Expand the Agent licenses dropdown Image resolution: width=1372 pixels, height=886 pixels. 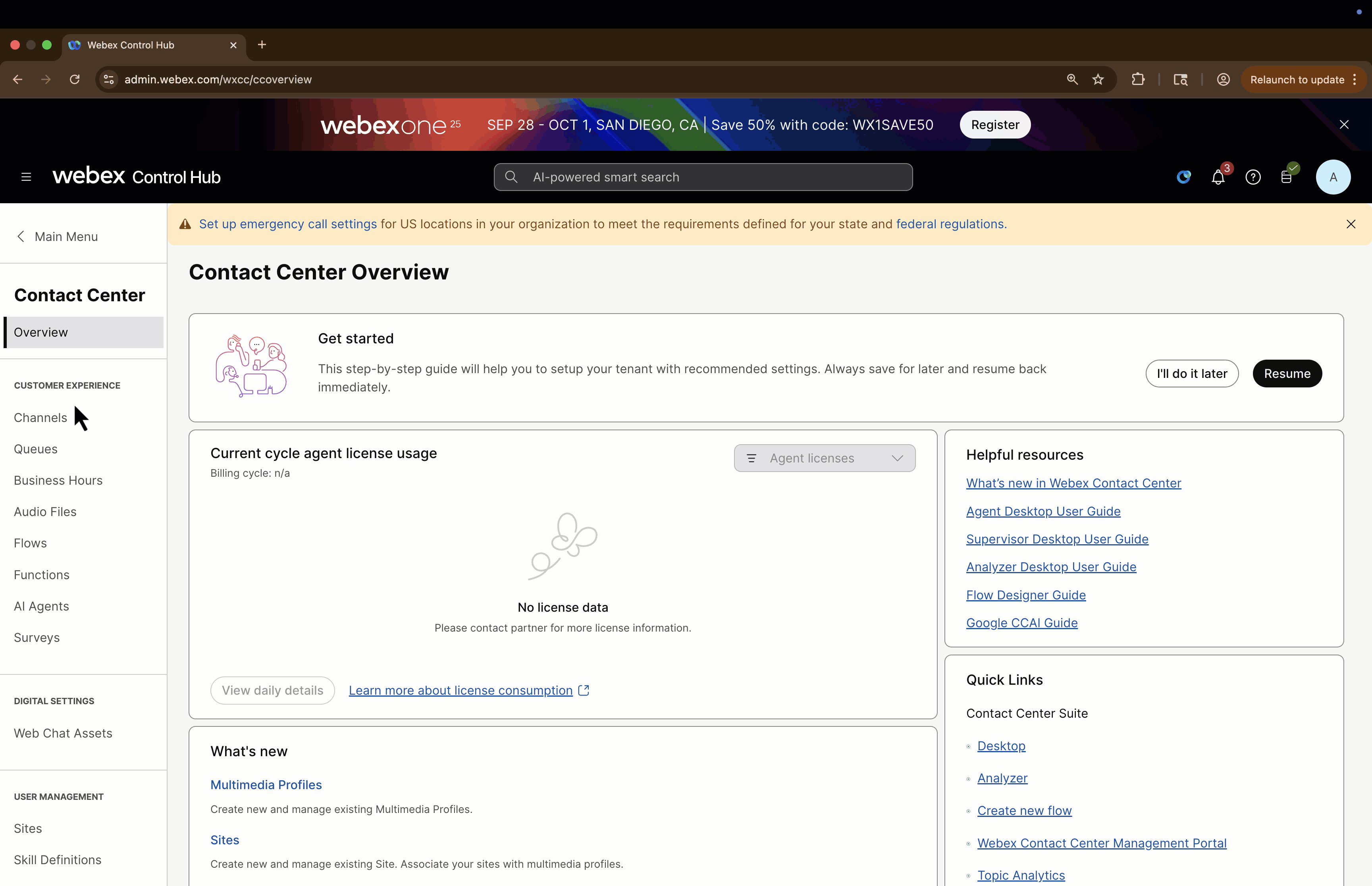824,458
